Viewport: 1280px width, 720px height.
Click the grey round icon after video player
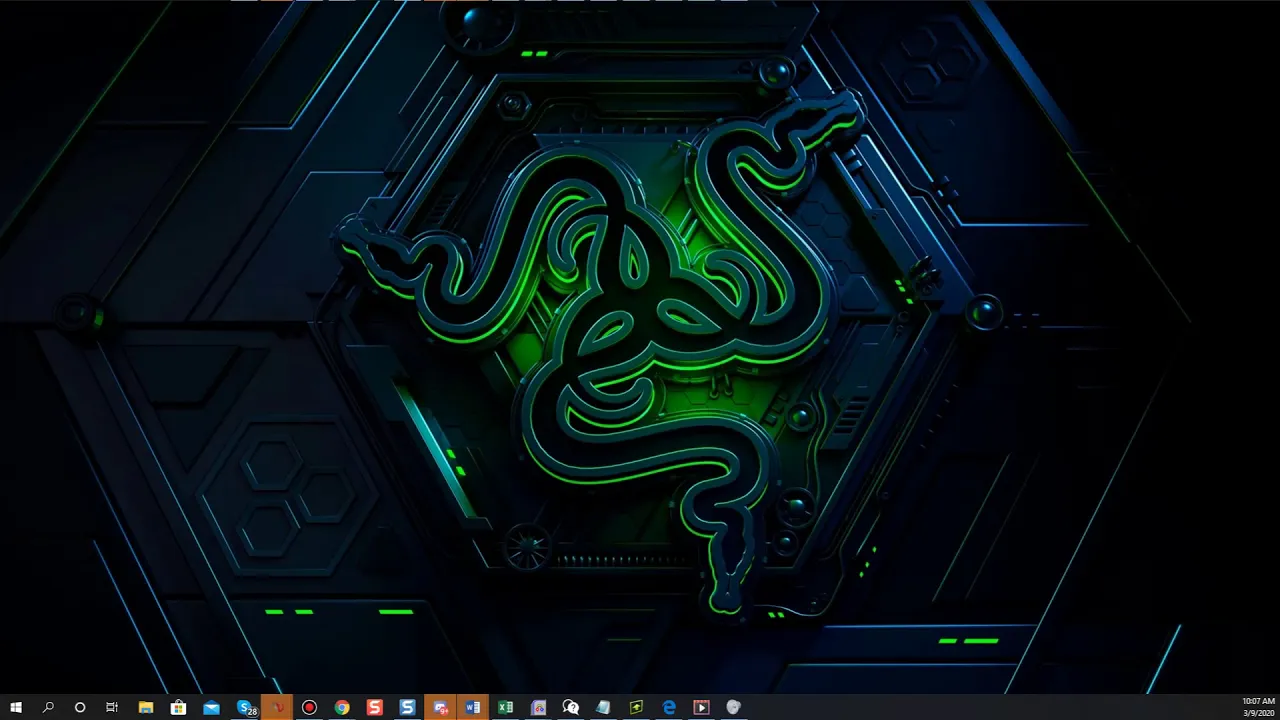coord(733,707)
